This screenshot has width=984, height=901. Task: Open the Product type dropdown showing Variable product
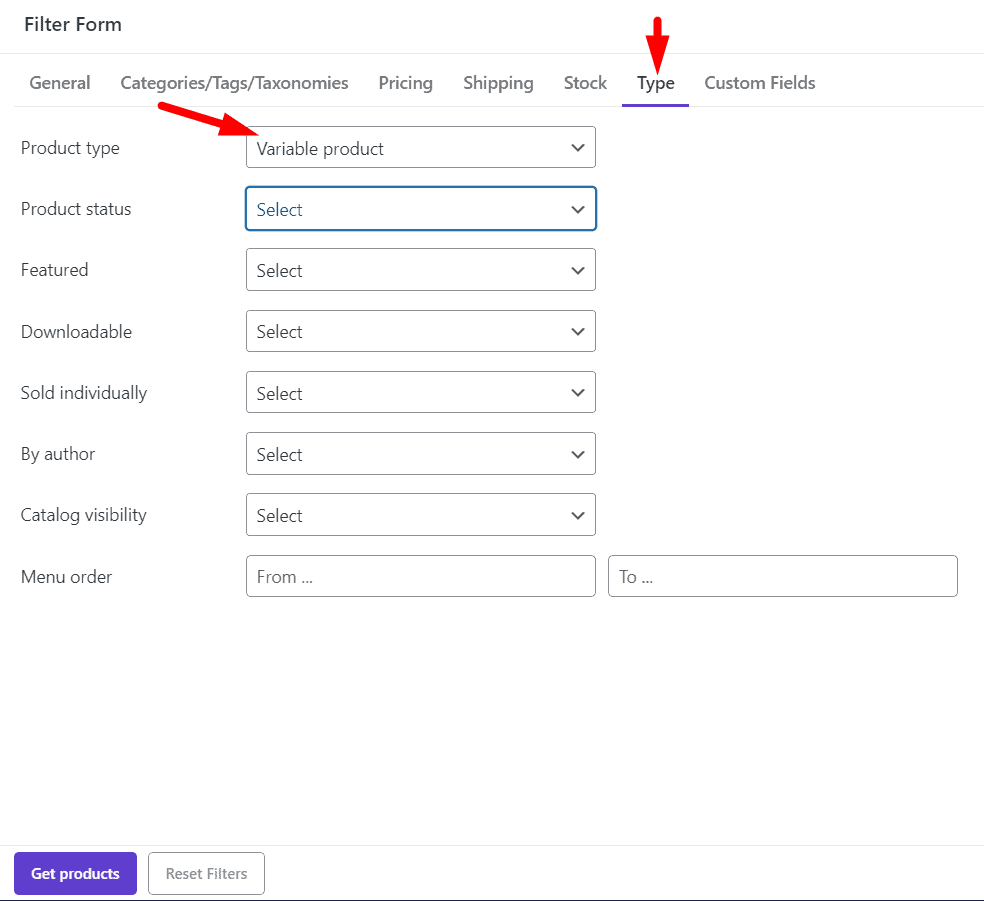pos(420,147)
